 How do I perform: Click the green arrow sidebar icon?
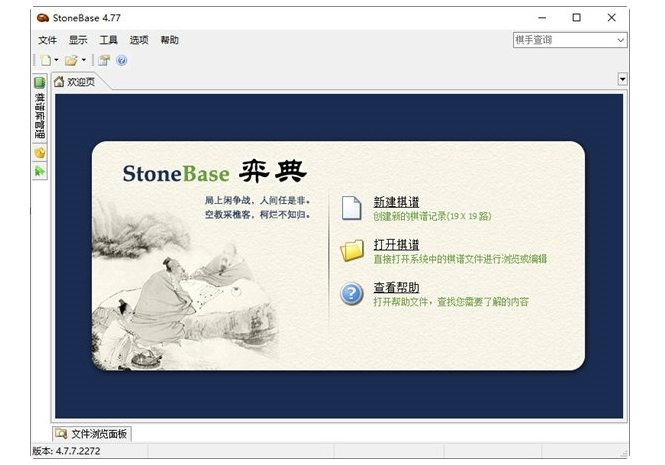[40, 171]
